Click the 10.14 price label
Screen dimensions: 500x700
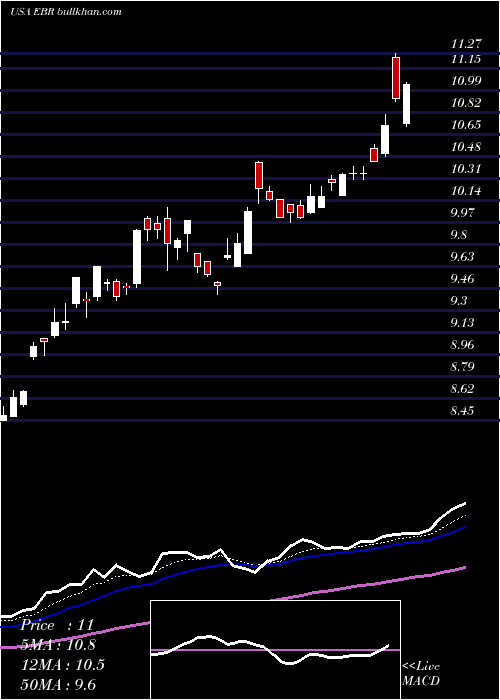coord(466,191)
